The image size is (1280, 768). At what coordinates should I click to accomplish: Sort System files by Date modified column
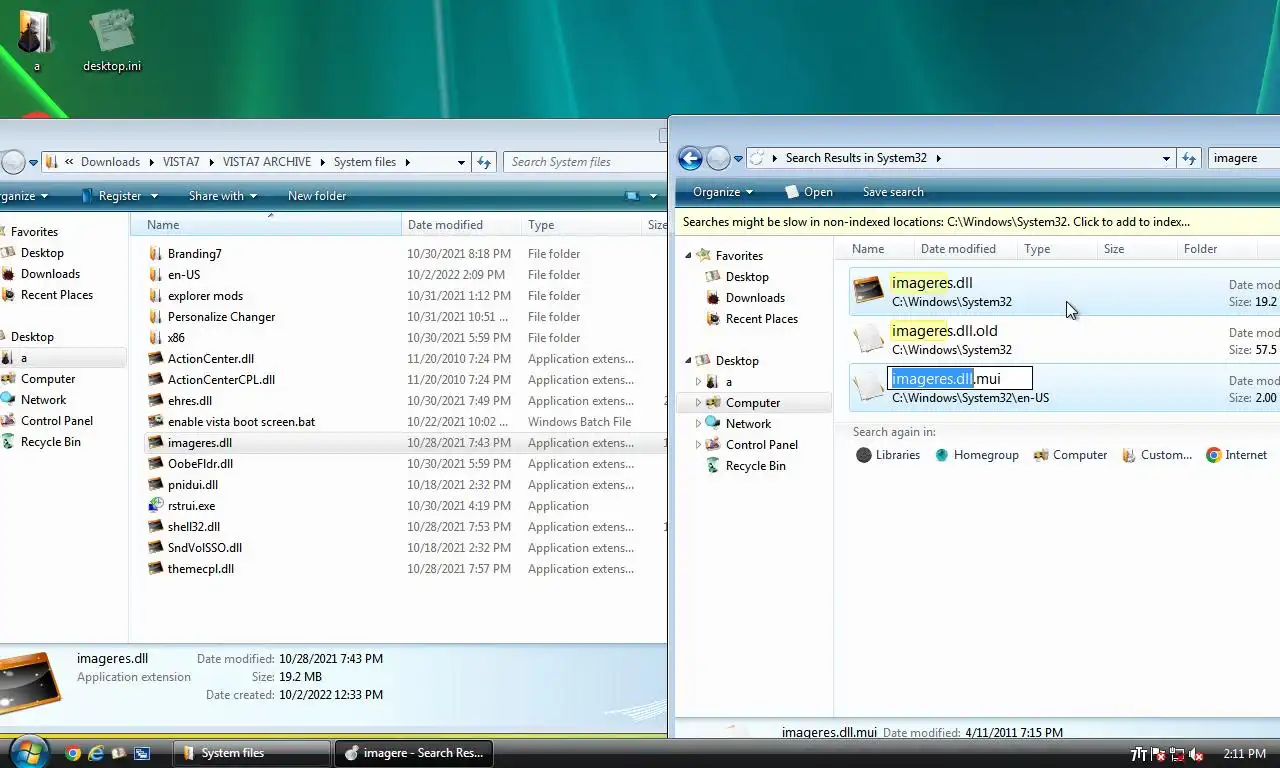(461, 225)
